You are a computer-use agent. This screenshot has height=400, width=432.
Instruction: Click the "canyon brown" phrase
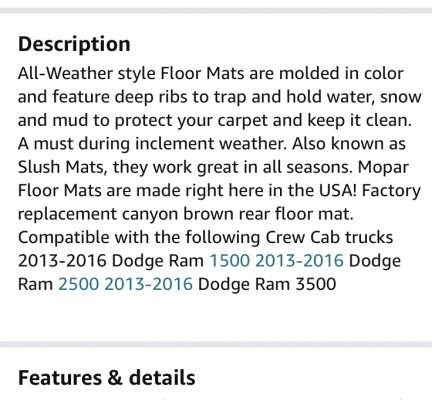click(x=178, y=214)
